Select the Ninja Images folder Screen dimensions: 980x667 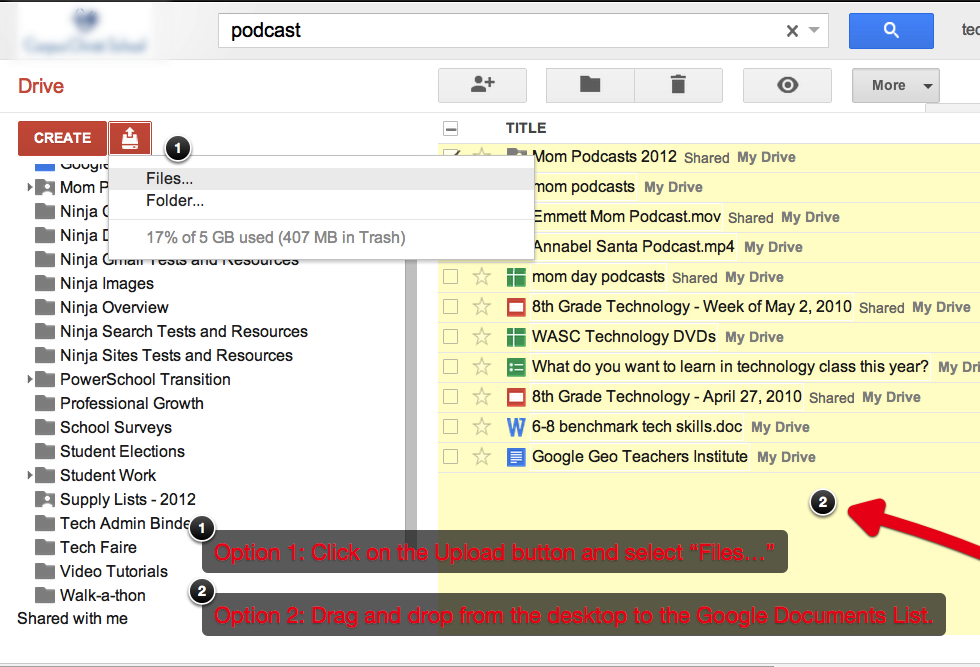pyautogui.click(x=107, y=283)
